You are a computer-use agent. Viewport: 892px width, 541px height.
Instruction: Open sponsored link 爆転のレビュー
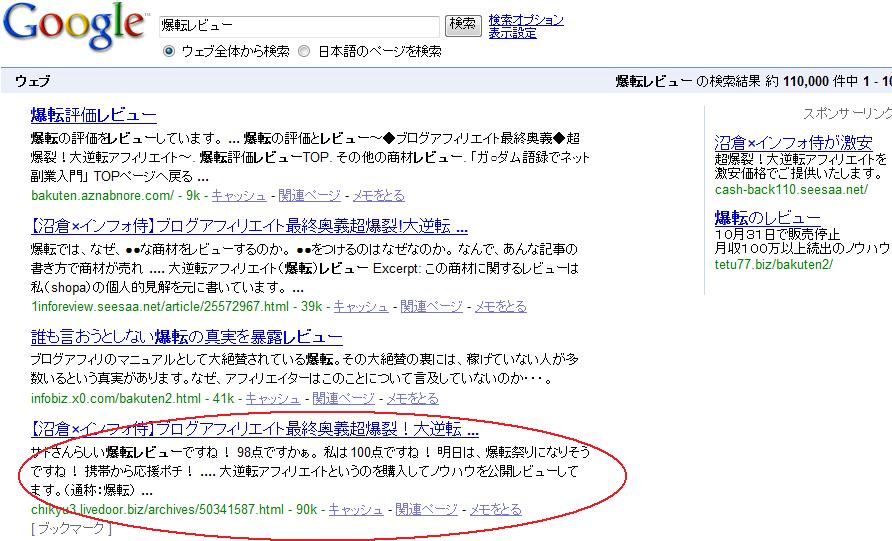point(767,218)
